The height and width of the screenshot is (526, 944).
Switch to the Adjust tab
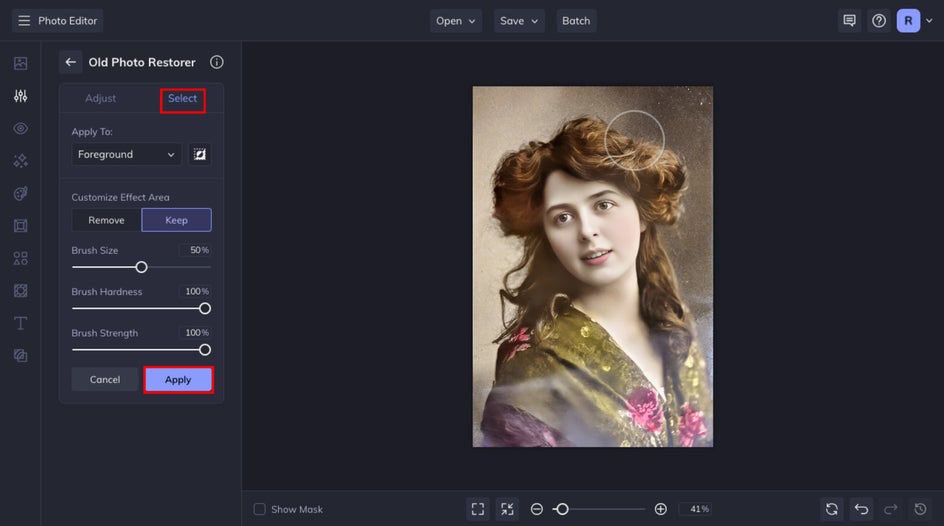point(101,98)
